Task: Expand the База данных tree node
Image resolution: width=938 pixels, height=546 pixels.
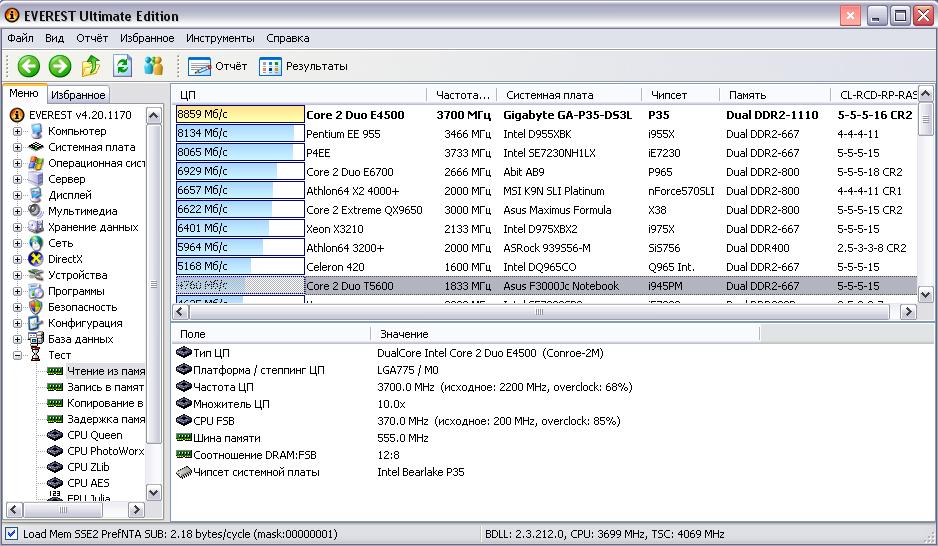Action: pyautogui.click(x=17, y=339)
